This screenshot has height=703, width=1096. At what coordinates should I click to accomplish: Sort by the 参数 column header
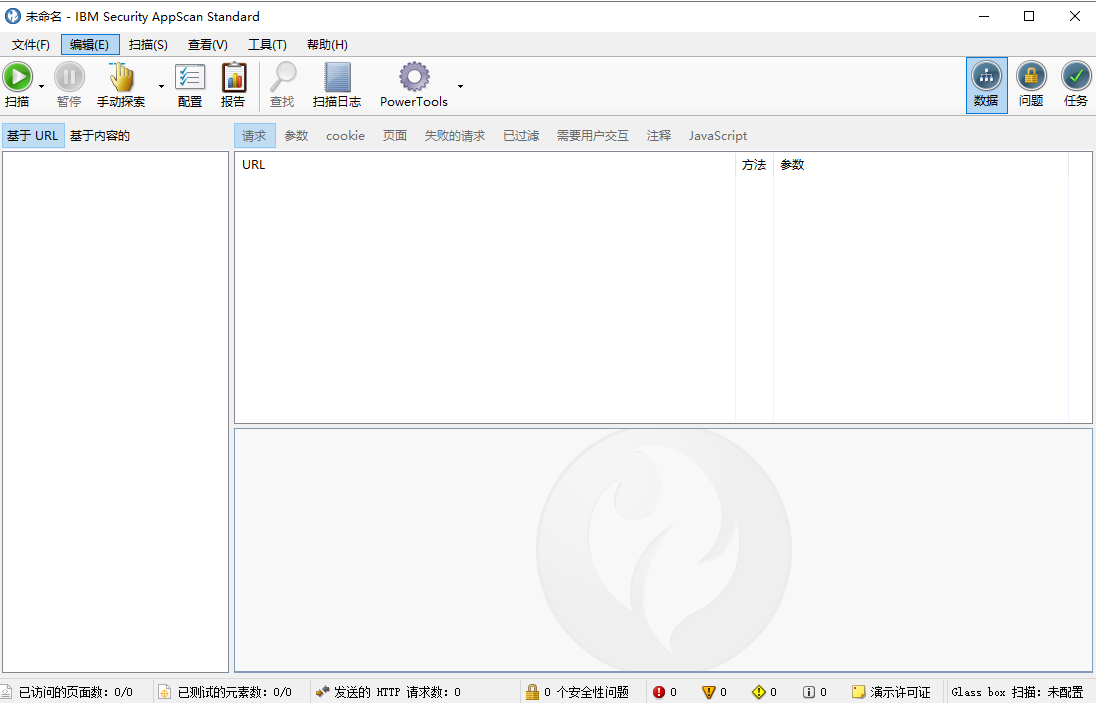tap(921, 165)
